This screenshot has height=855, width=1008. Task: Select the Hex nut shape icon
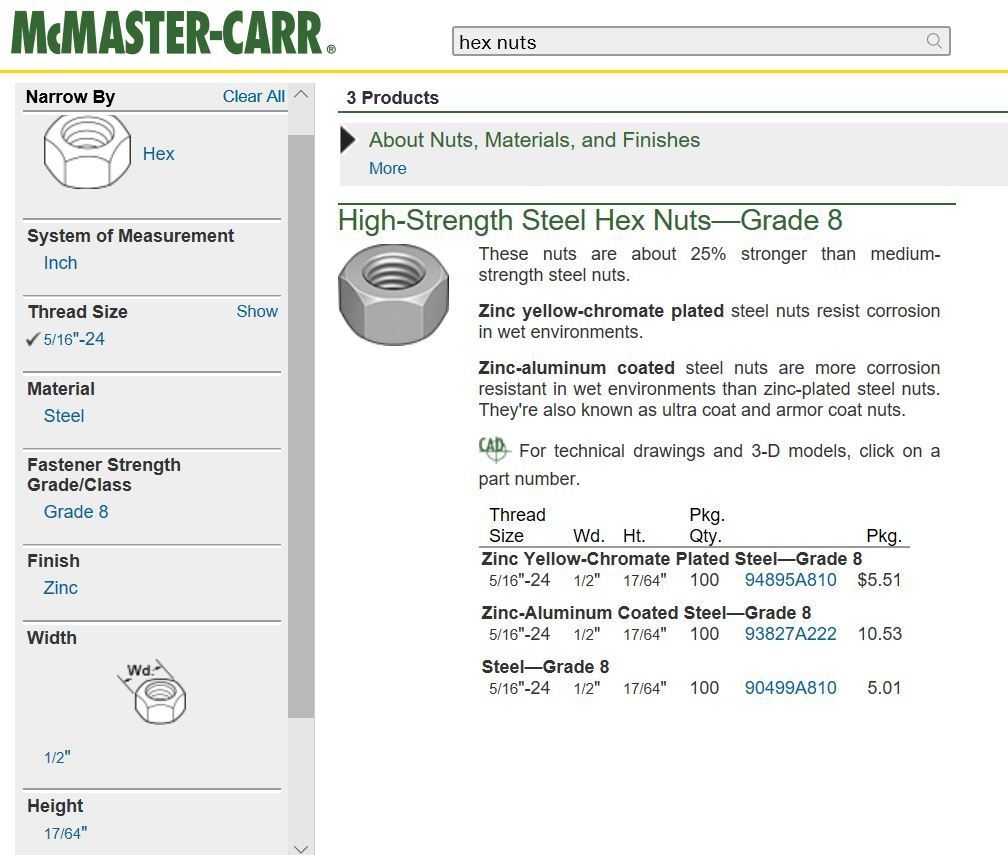tap(88, 152)
